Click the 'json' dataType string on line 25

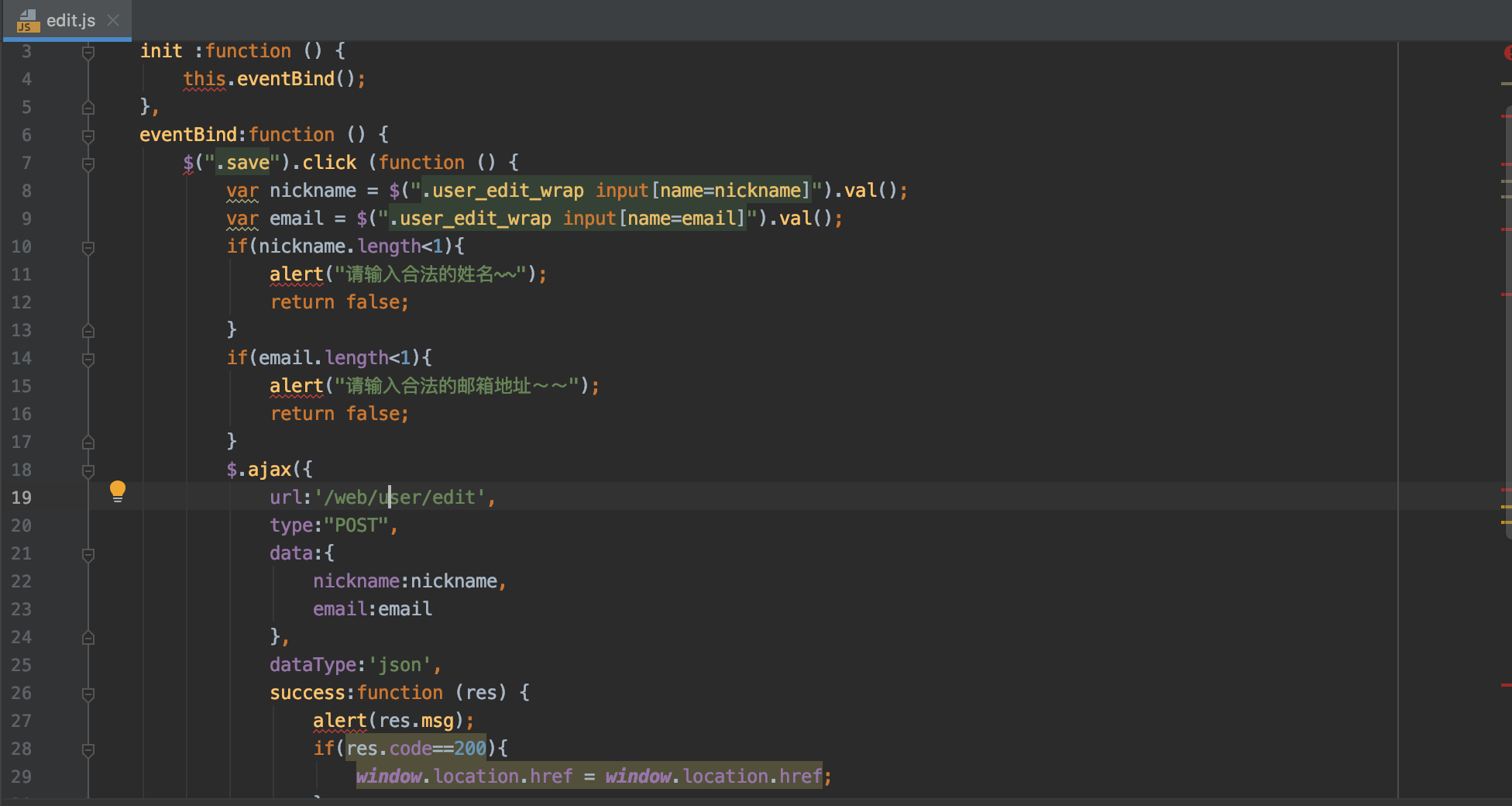coord(400,664)
